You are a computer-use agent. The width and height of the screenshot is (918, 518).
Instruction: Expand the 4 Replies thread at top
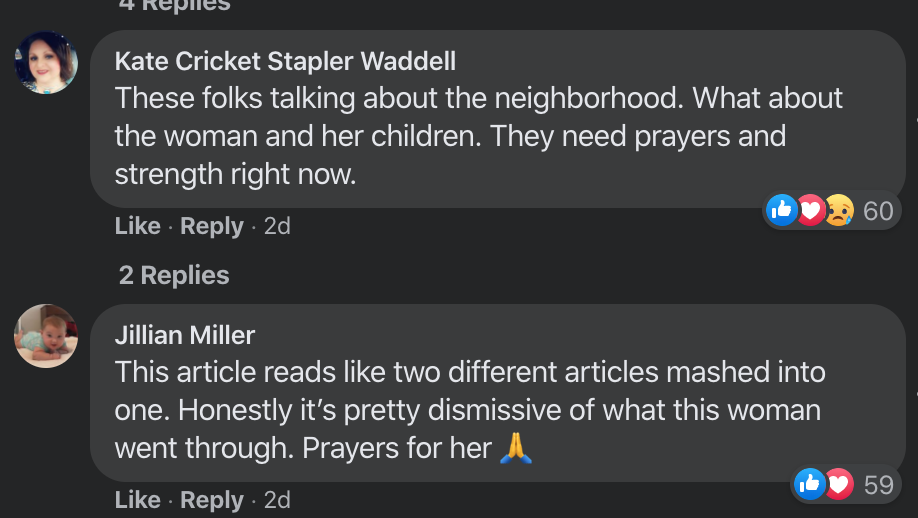click(x=174, y=5)
